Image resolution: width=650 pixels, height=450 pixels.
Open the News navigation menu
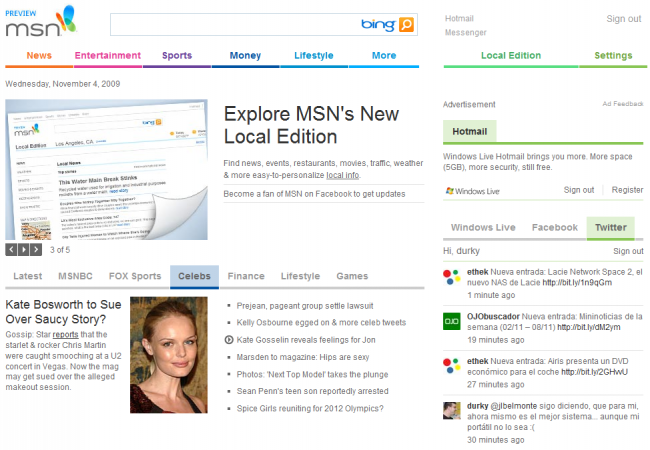[x=39, y=56]
